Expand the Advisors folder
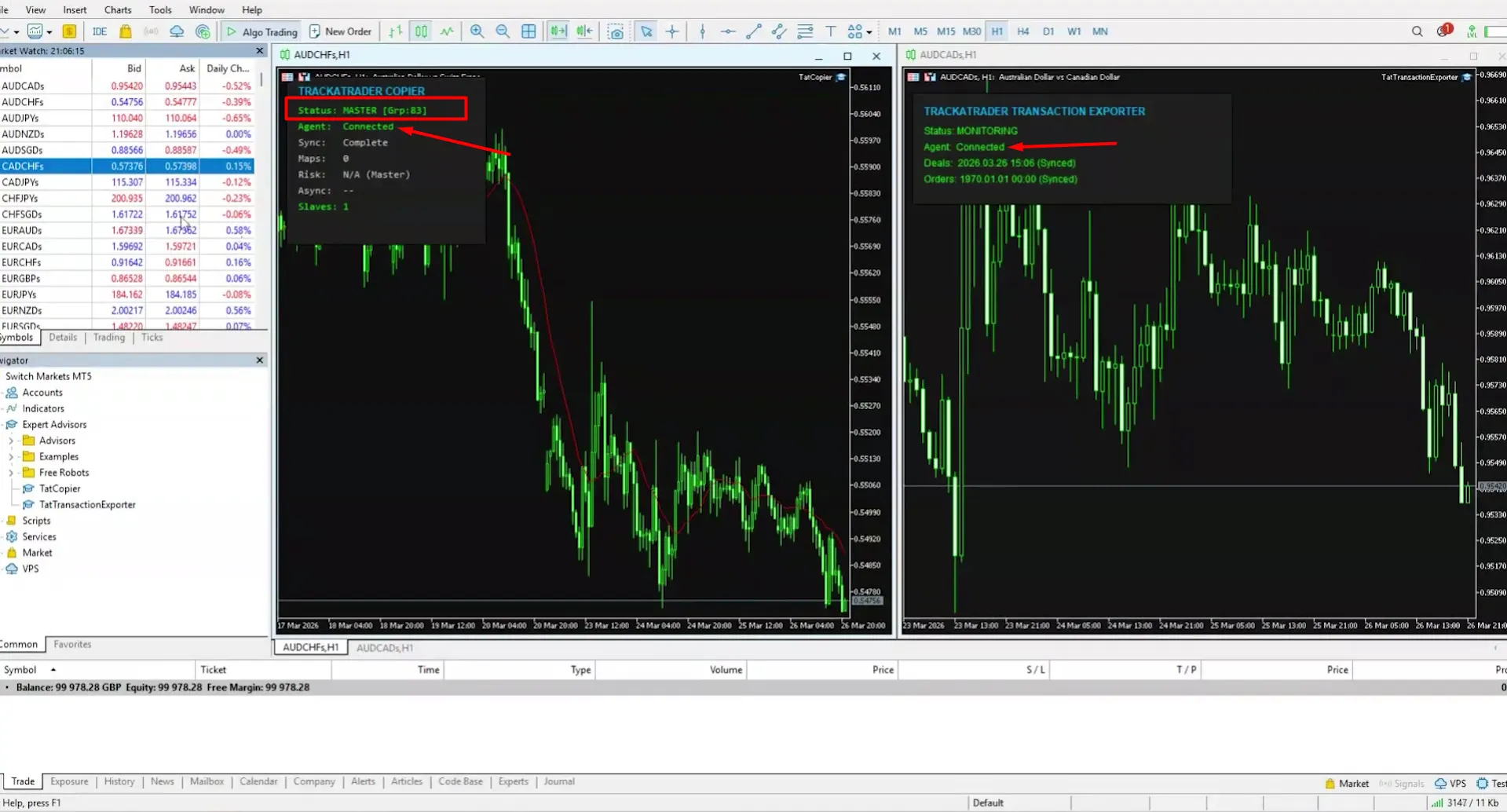The width and height of the screenshot is (1507, 812). (11, 441)
